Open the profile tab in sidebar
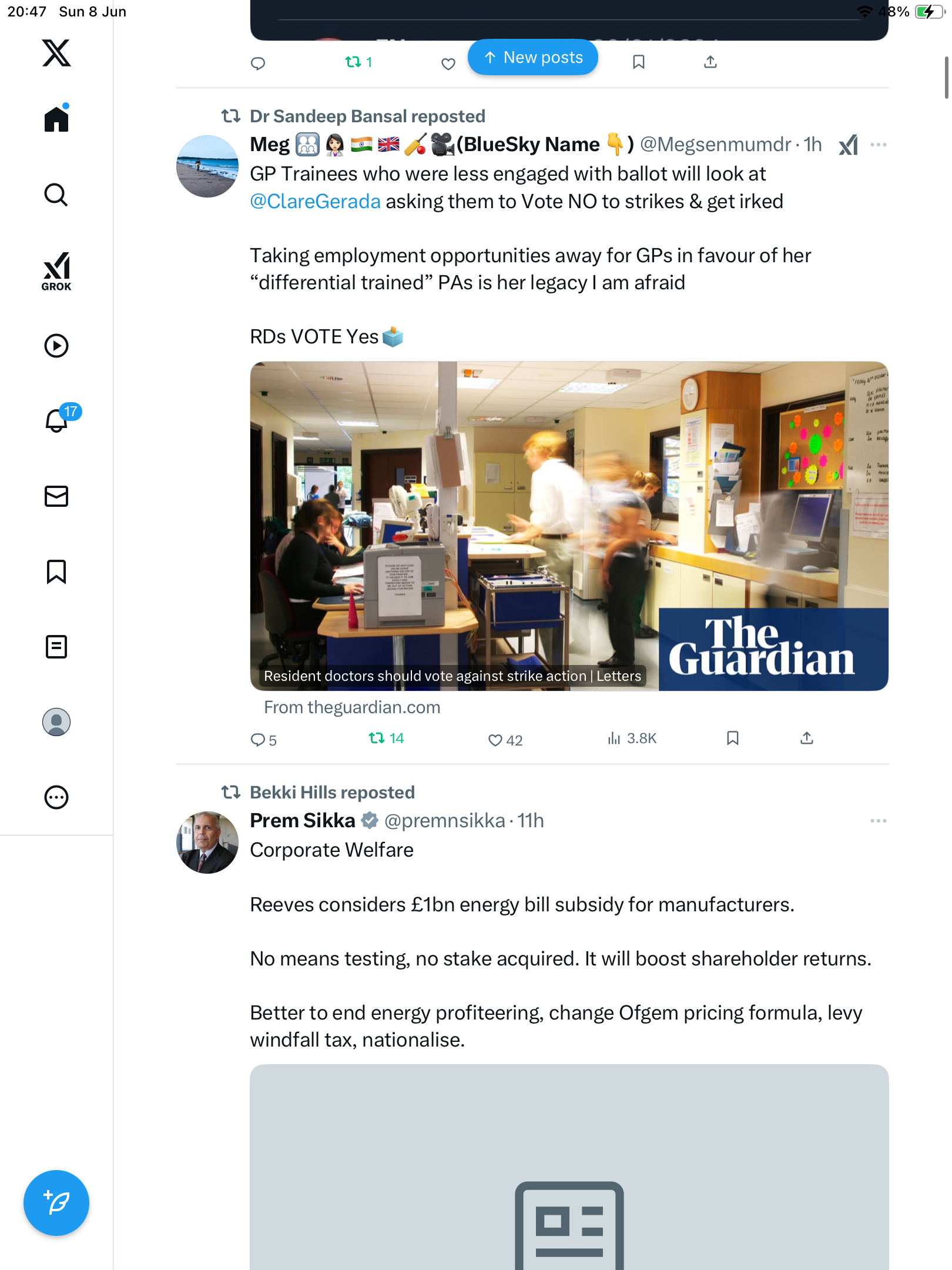This screenshot has width=952, height=1270. (x=56, y=722)
